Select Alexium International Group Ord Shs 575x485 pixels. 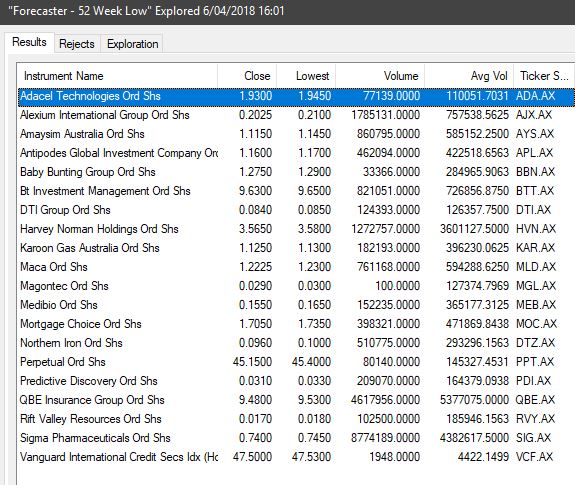296,115
